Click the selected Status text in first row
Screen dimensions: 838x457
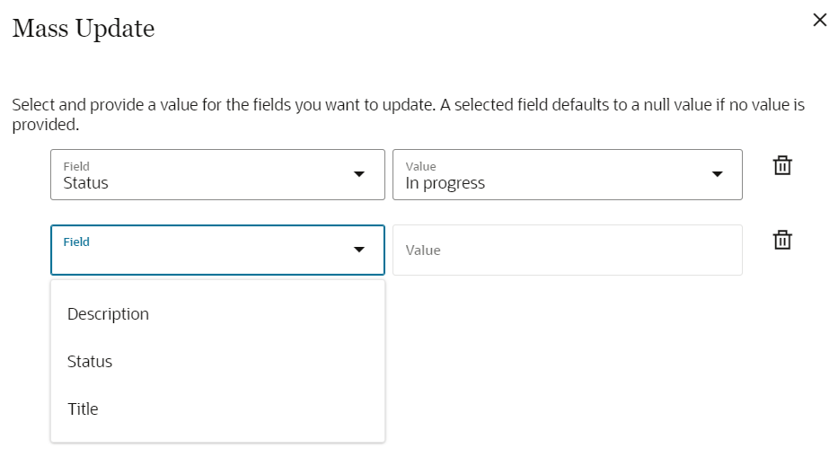tap(86, 183)
